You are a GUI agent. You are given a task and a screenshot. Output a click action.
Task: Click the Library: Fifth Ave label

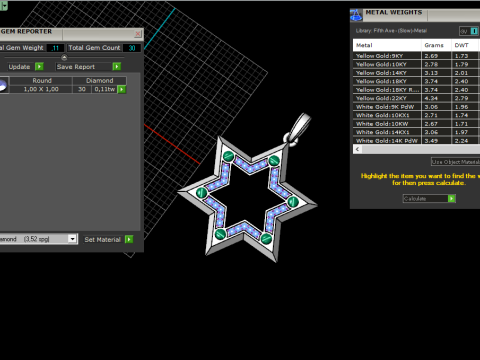coord(391,31)
